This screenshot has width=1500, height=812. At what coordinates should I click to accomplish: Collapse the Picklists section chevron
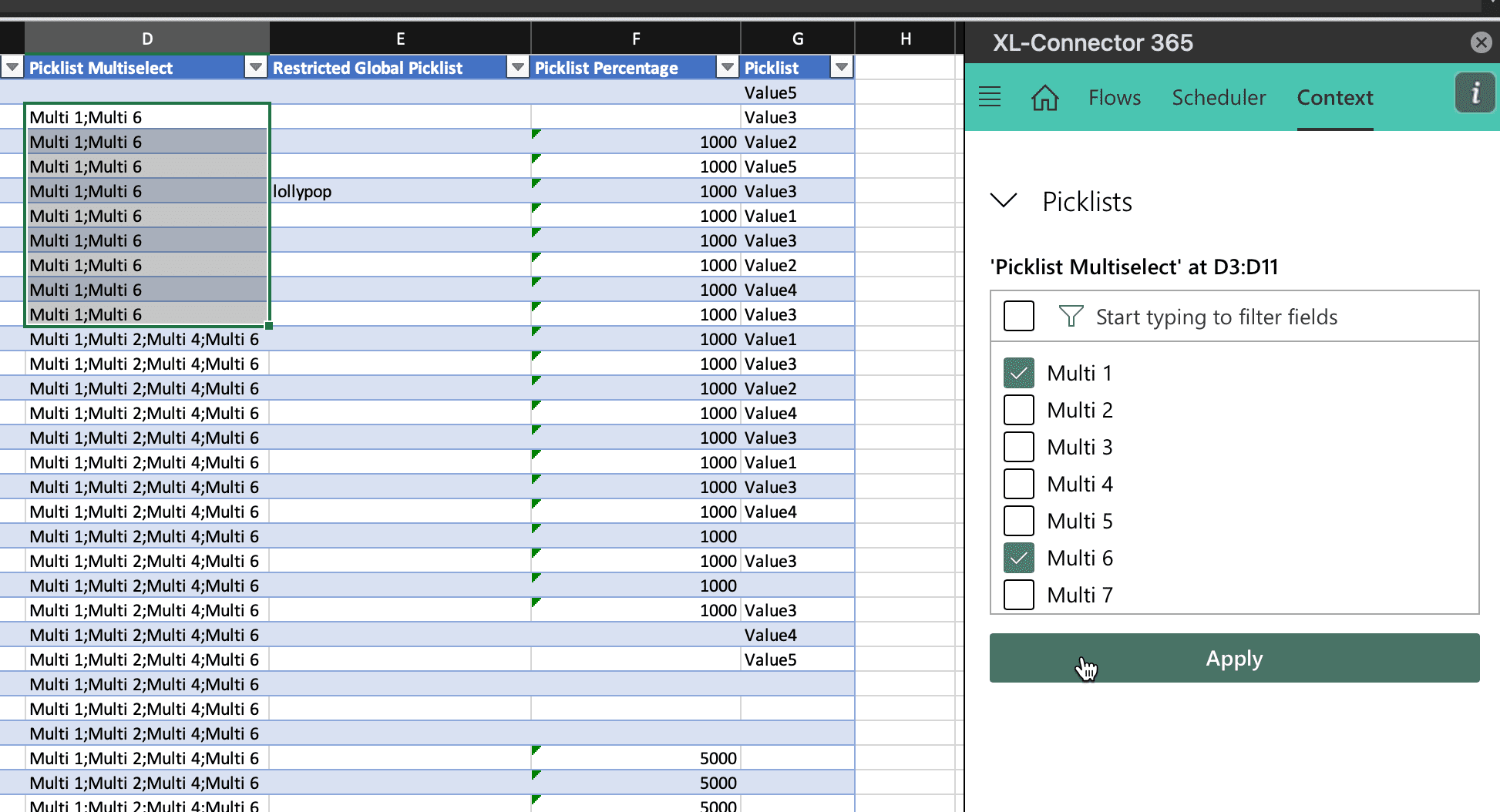pos(1004,201)
